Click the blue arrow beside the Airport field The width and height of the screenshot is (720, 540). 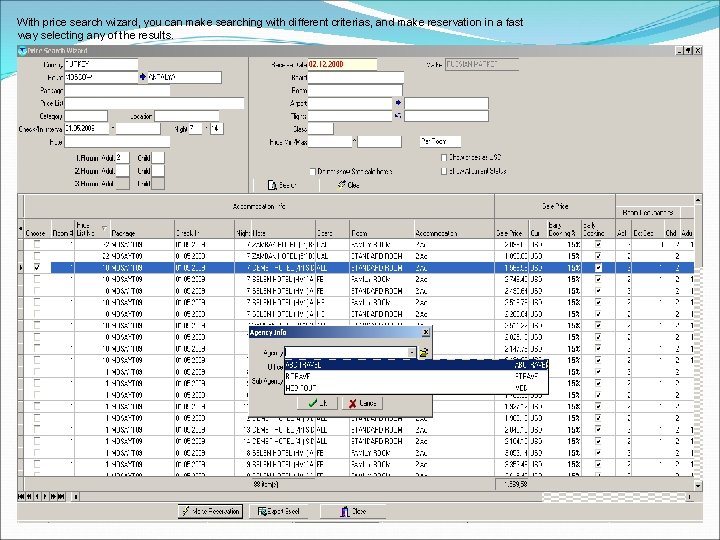[x=398, y=103]
